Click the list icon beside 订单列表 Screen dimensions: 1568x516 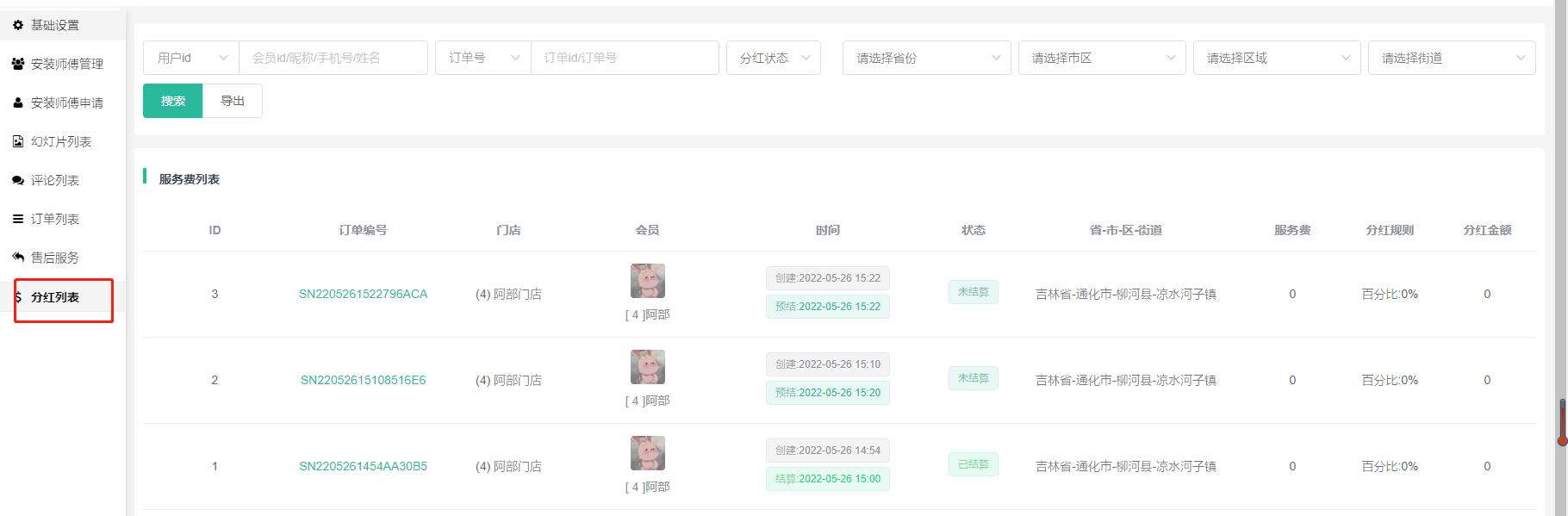[18, 219]
